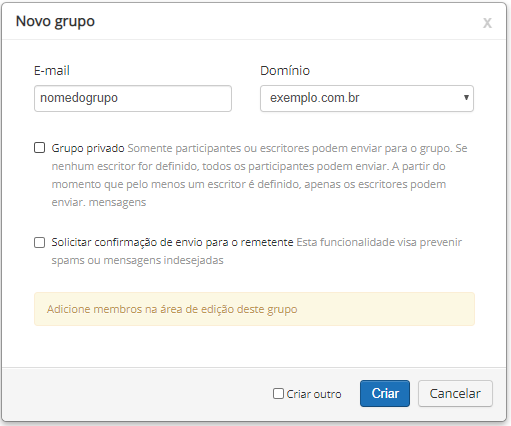Click the E-mail field label
Image resolution: width=511 pixels, height=426 pixels.
point(52,71)
